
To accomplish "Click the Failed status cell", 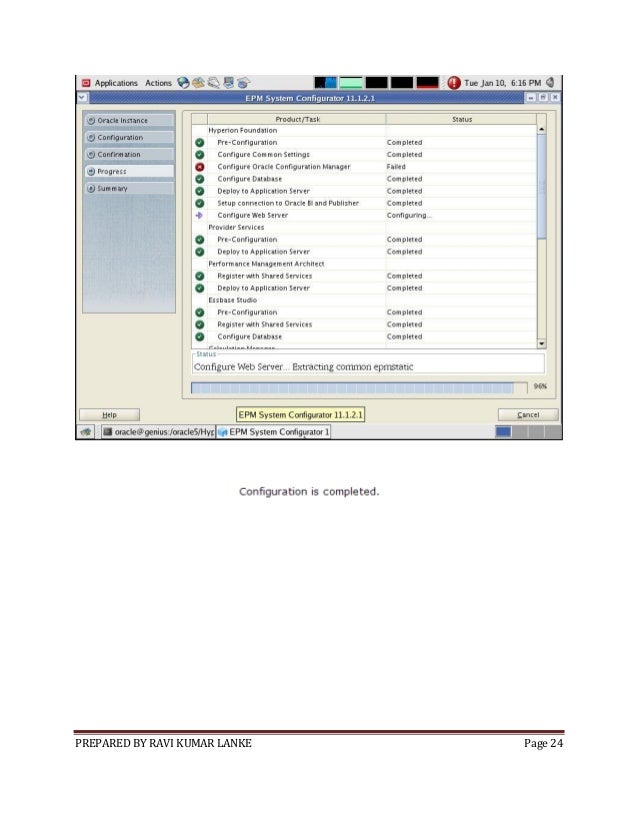I will [x=461, y=167].
